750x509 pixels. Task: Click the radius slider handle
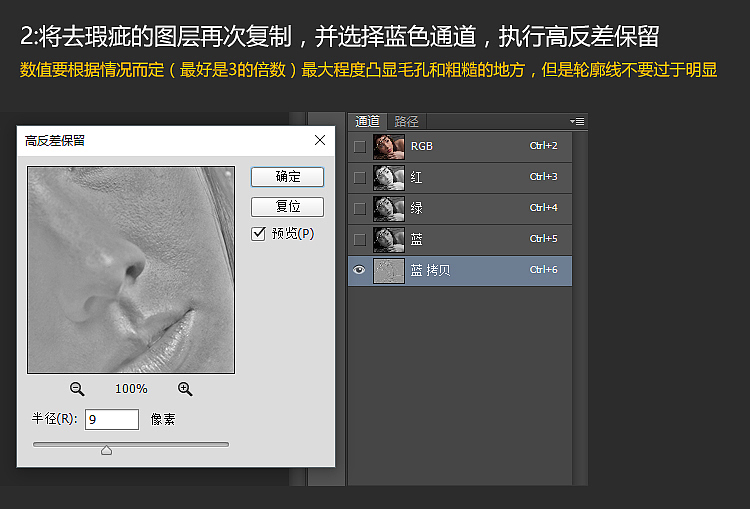[x=107, y=450]
